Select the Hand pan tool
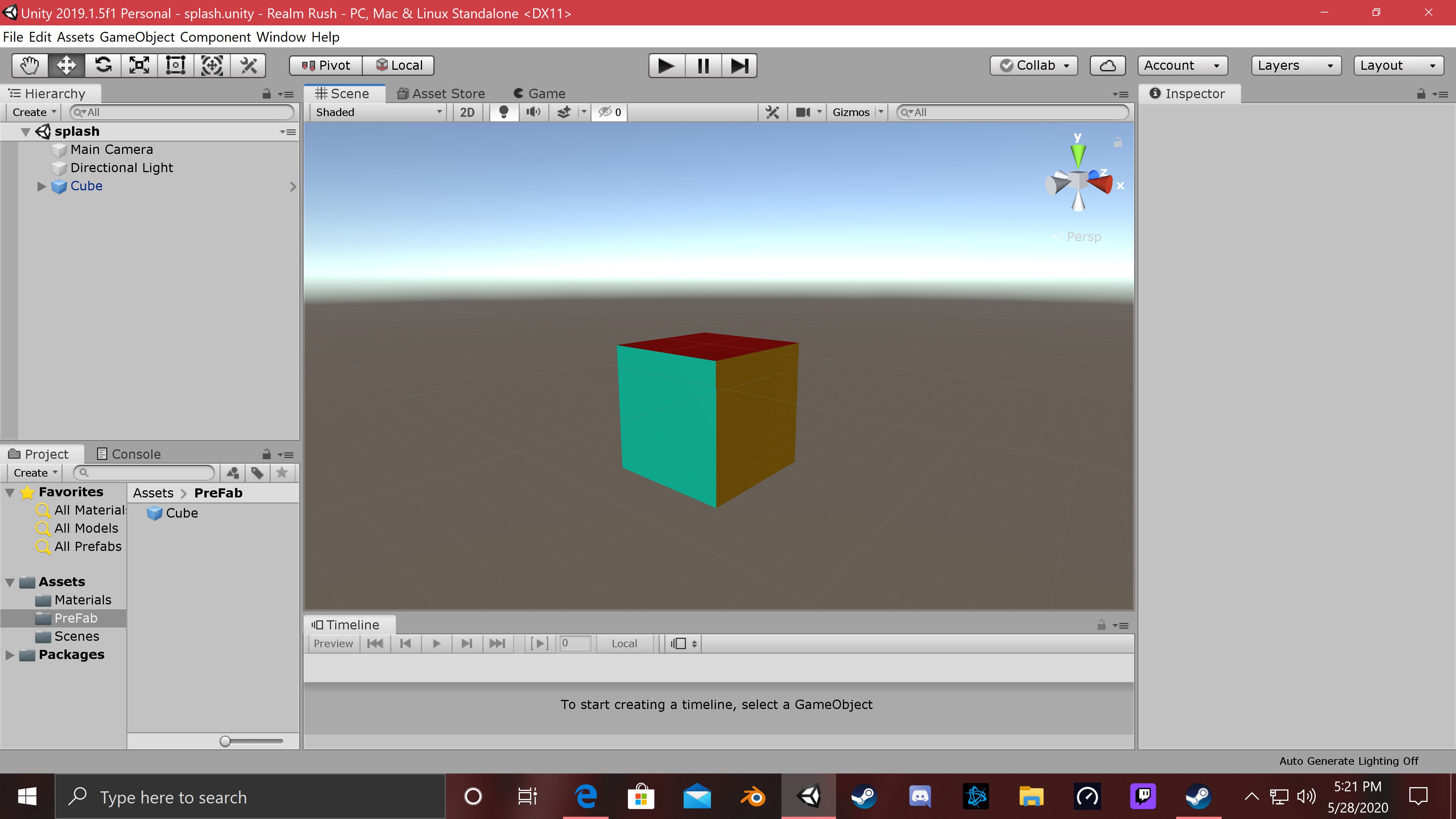Viewport: 1456px width, 819px height. click(x=29, y=65)
